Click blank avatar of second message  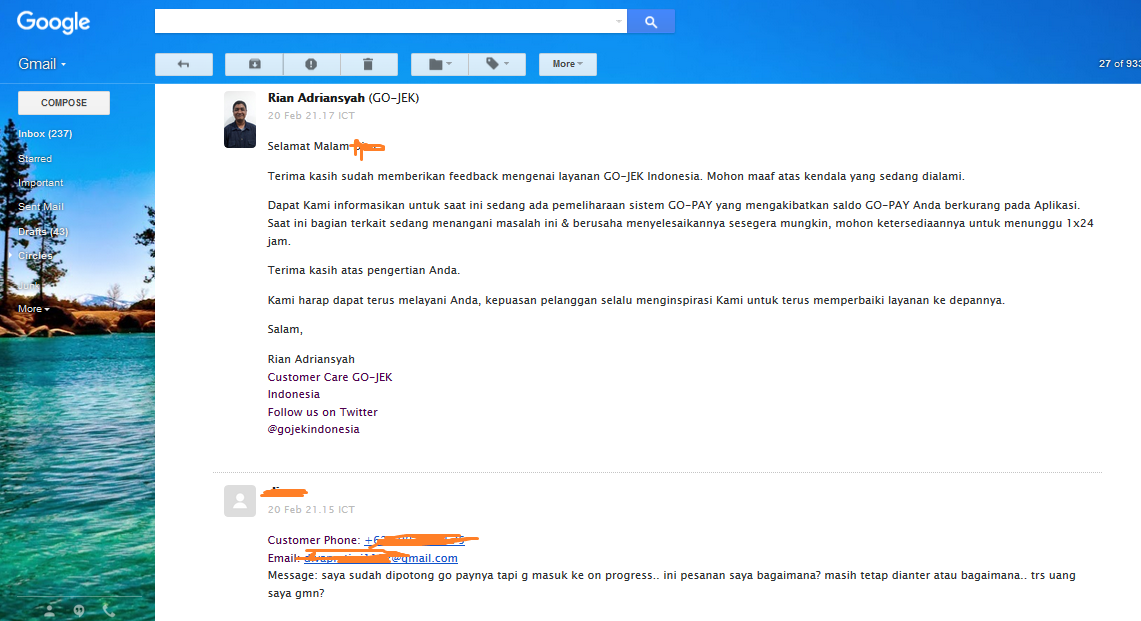coord(240,501)
